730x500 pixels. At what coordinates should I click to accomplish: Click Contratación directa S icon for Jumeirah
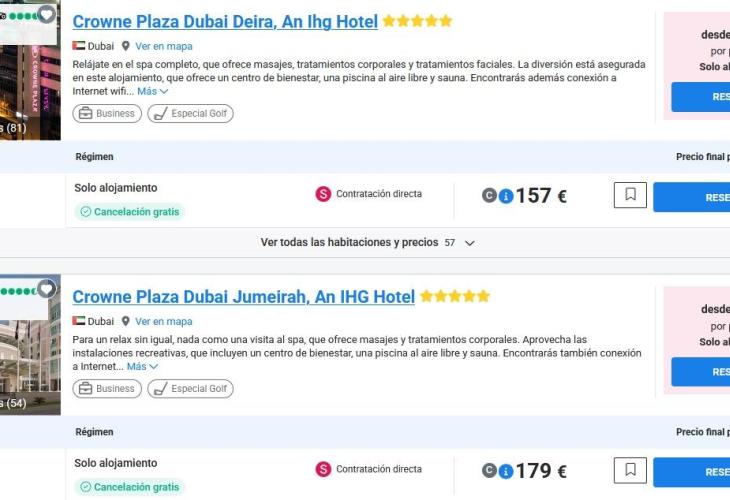tap(323, 469)
